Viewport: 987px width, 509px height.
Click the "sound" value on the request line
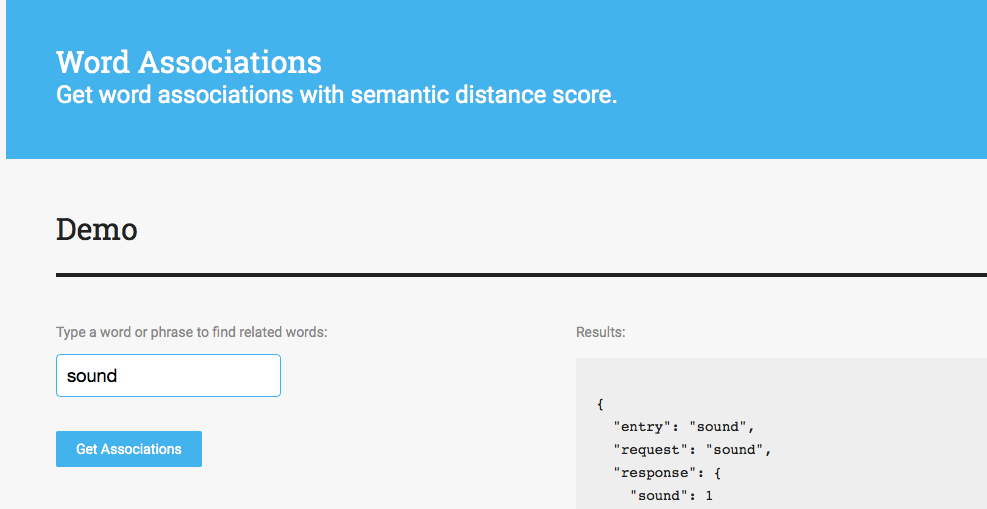click(734, 450)
